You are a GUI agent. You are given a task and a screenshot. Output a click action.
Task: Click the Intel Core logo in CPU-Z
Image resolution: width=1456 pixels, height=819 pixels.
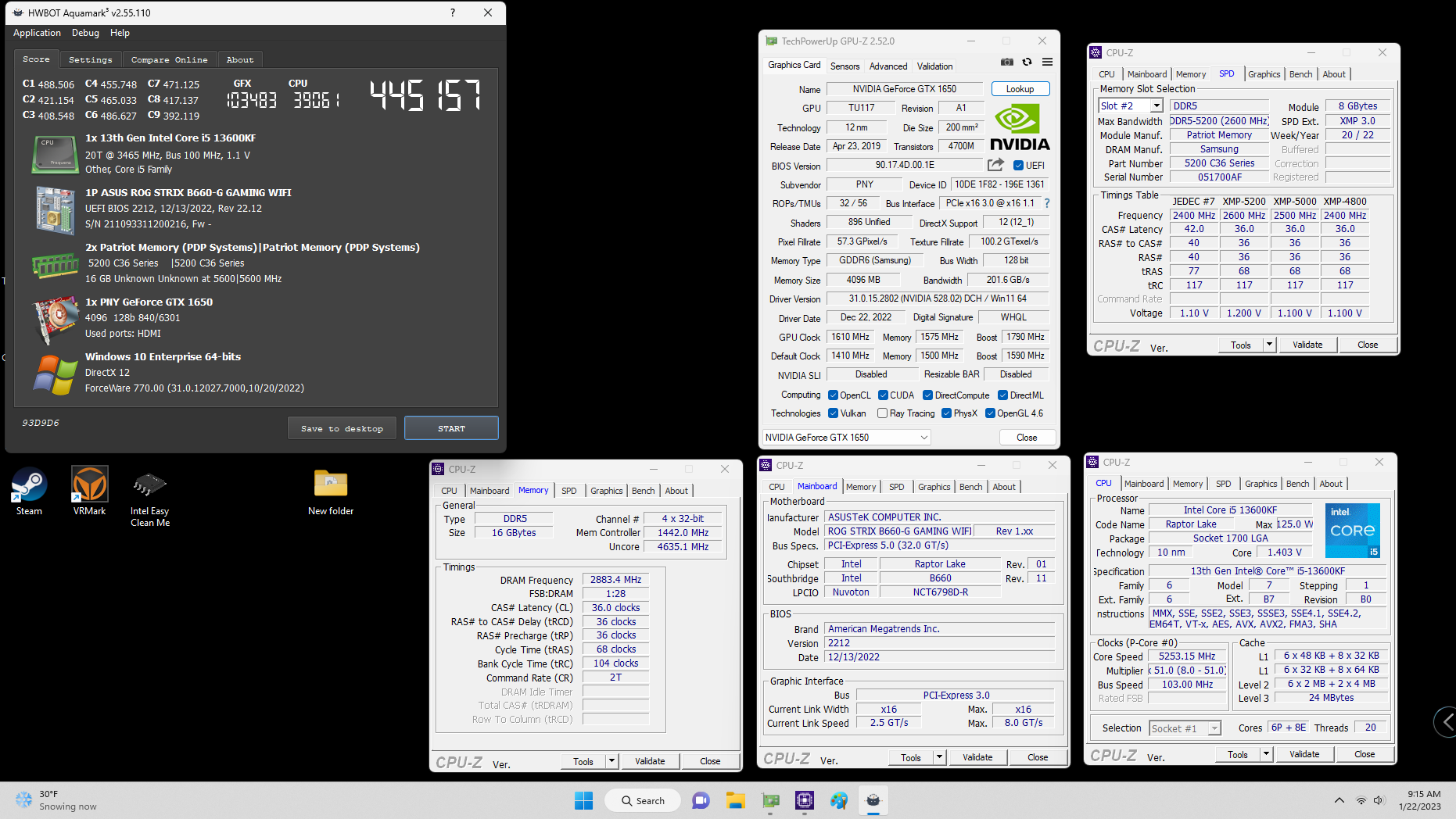pyautogui.click(x=1353, y=531)
